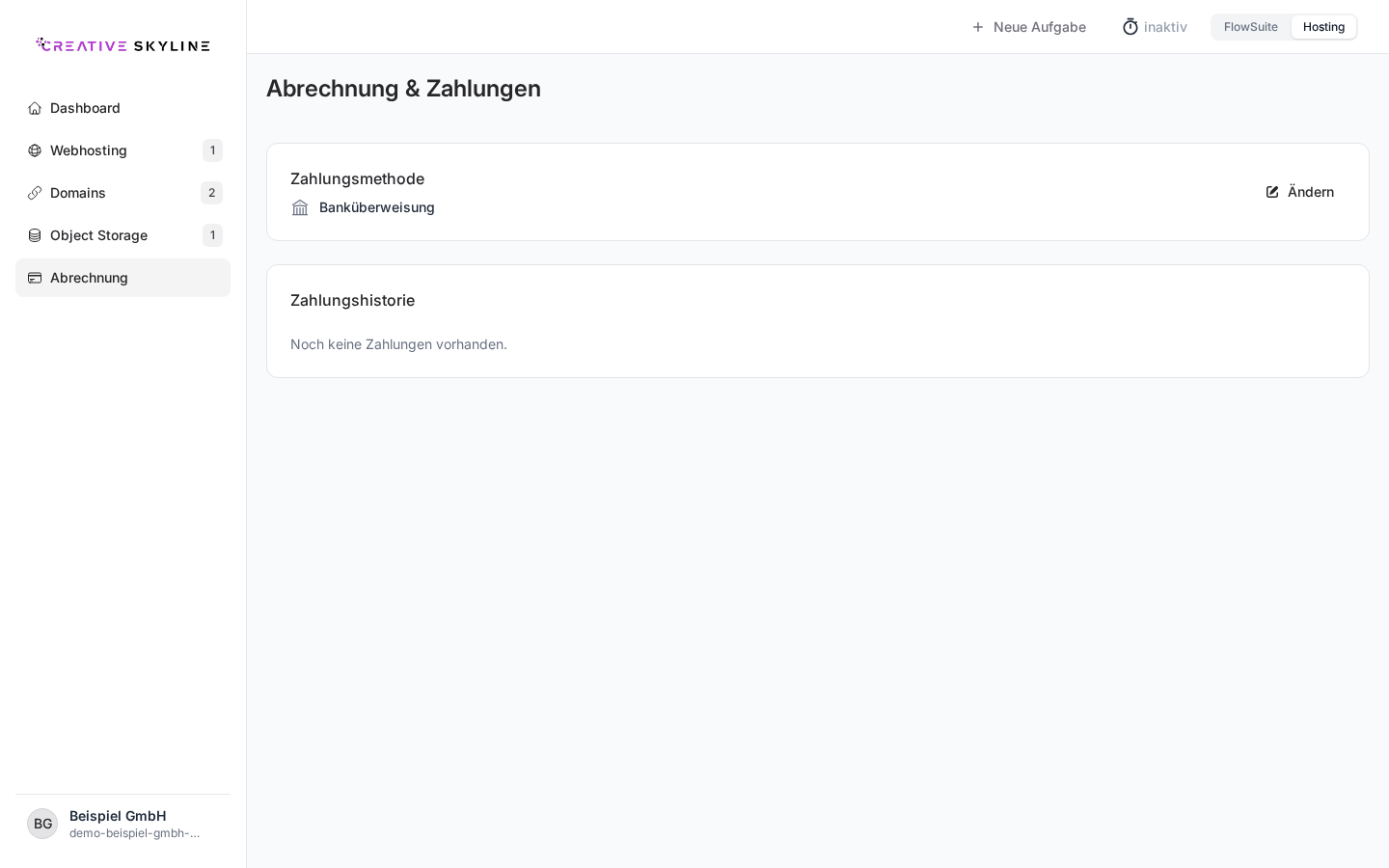Image resolution: width=1389 pixels, height=868 pixels.
Task: Click the Webhosting count badge 1
Action: pos(212,150)
